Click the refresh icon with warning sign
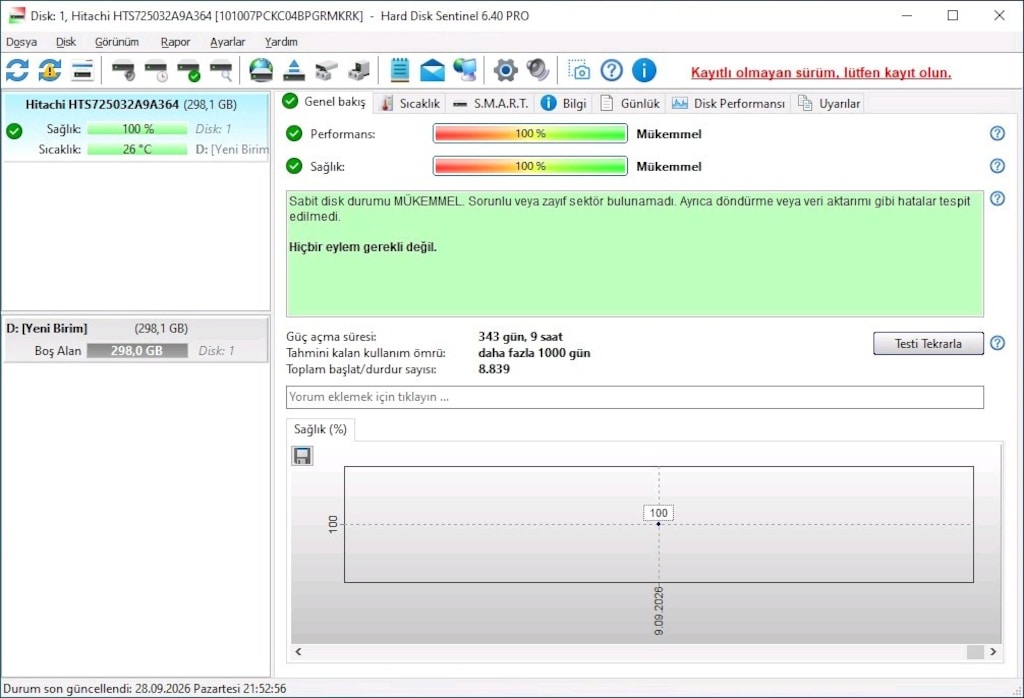 [50, 71]
